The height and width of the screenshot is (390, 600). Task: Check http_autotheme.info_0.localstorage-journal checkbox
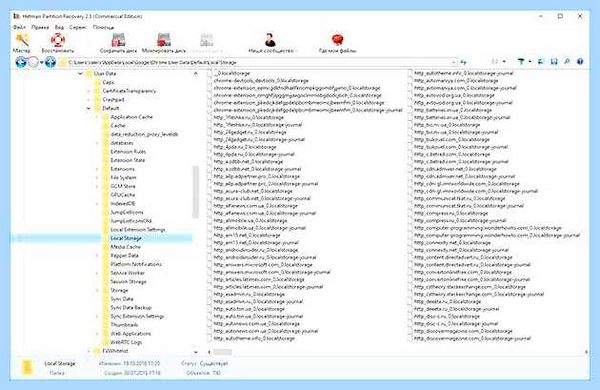[410, 73]
